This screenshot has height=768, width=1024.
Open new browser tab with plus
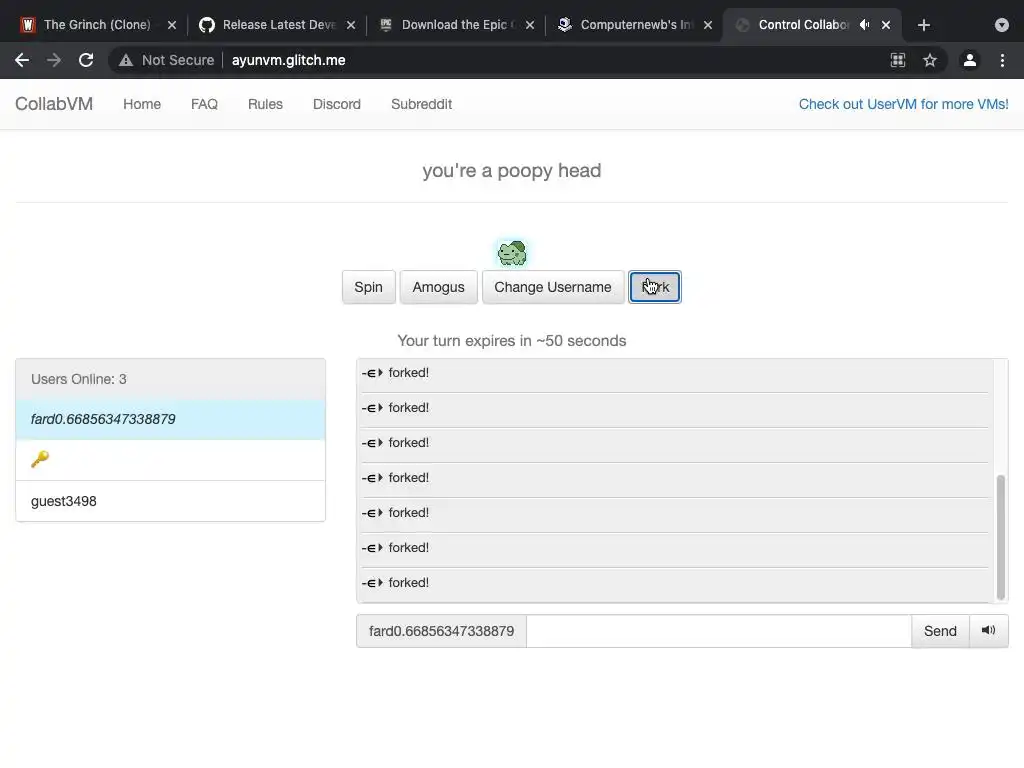pyautogui.click(x=924, y=25)
